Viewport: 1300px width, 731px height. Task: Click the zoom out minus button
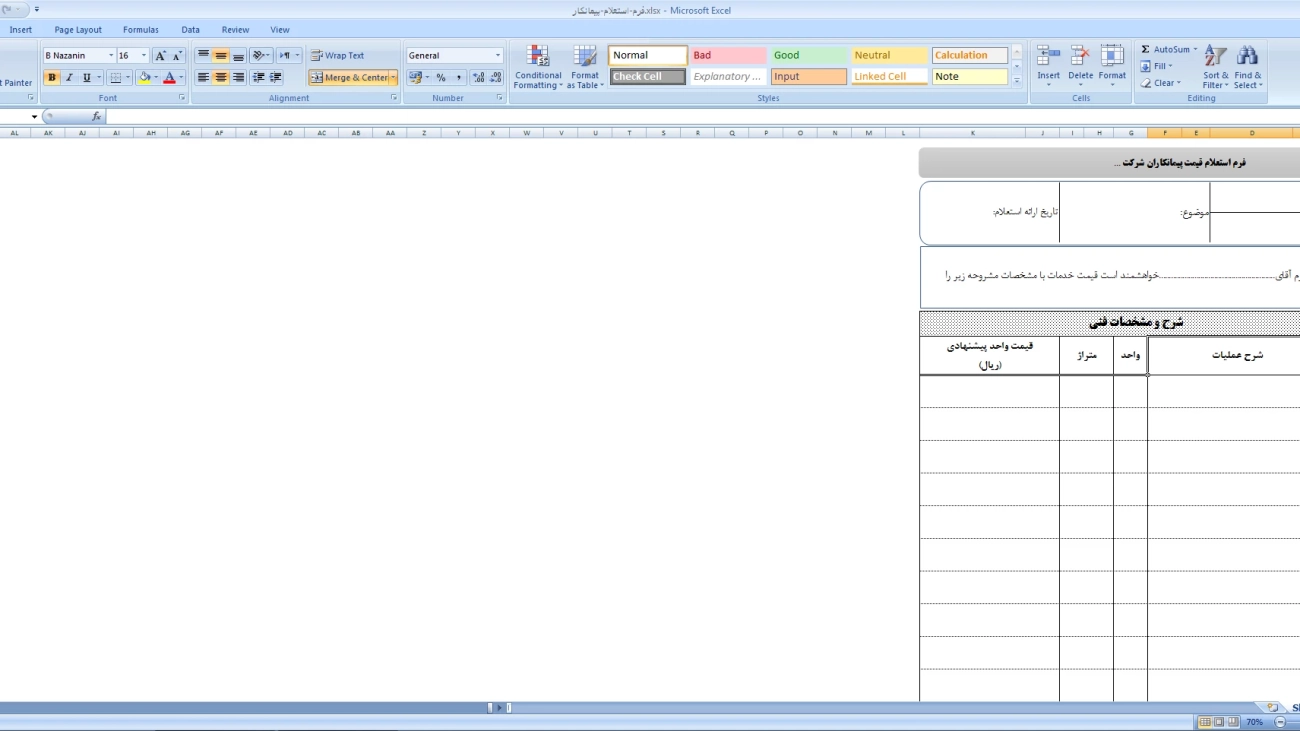coord(1280,722)
